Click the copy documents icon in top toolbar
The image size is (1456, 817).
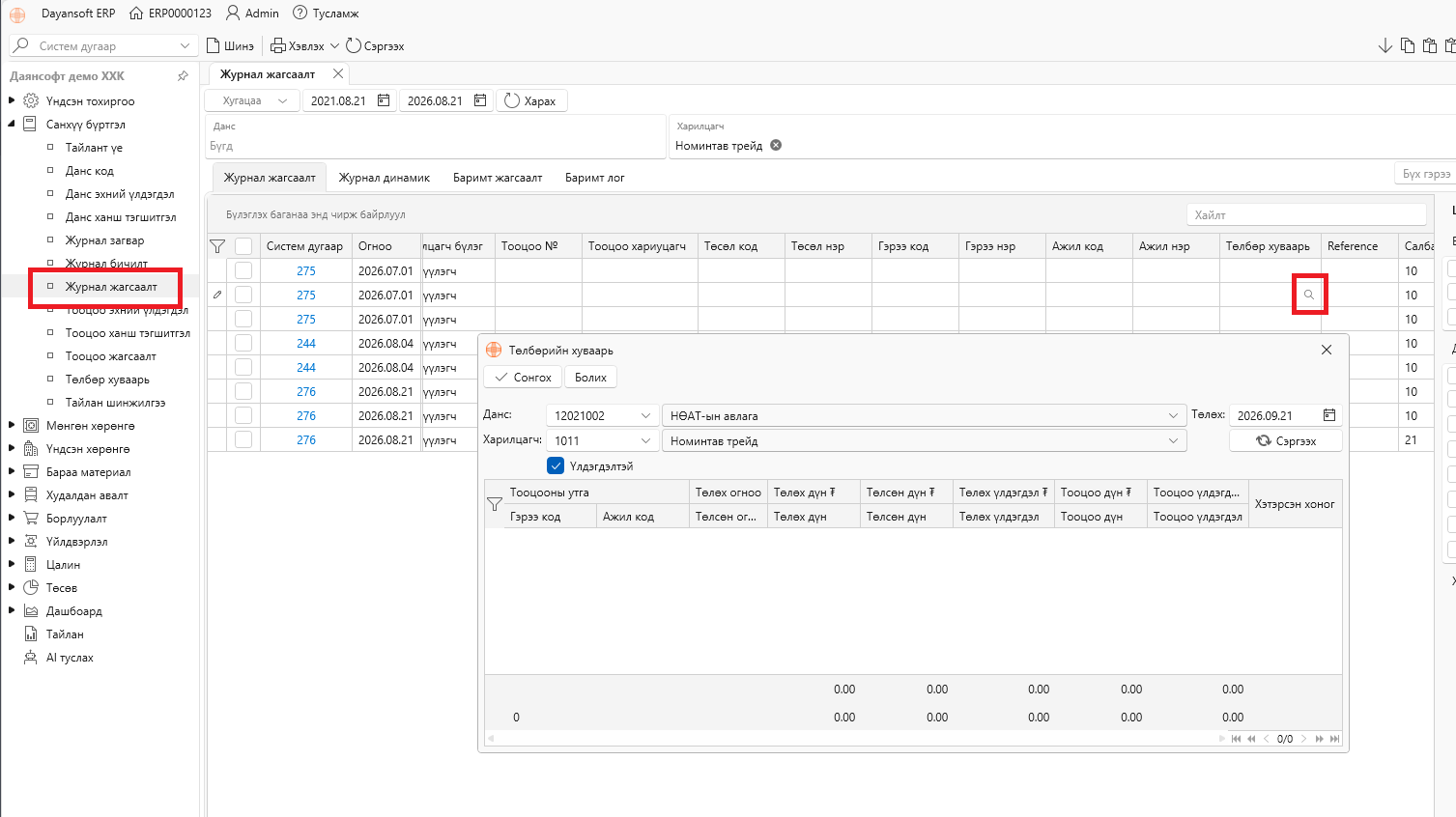[1408, 45]
